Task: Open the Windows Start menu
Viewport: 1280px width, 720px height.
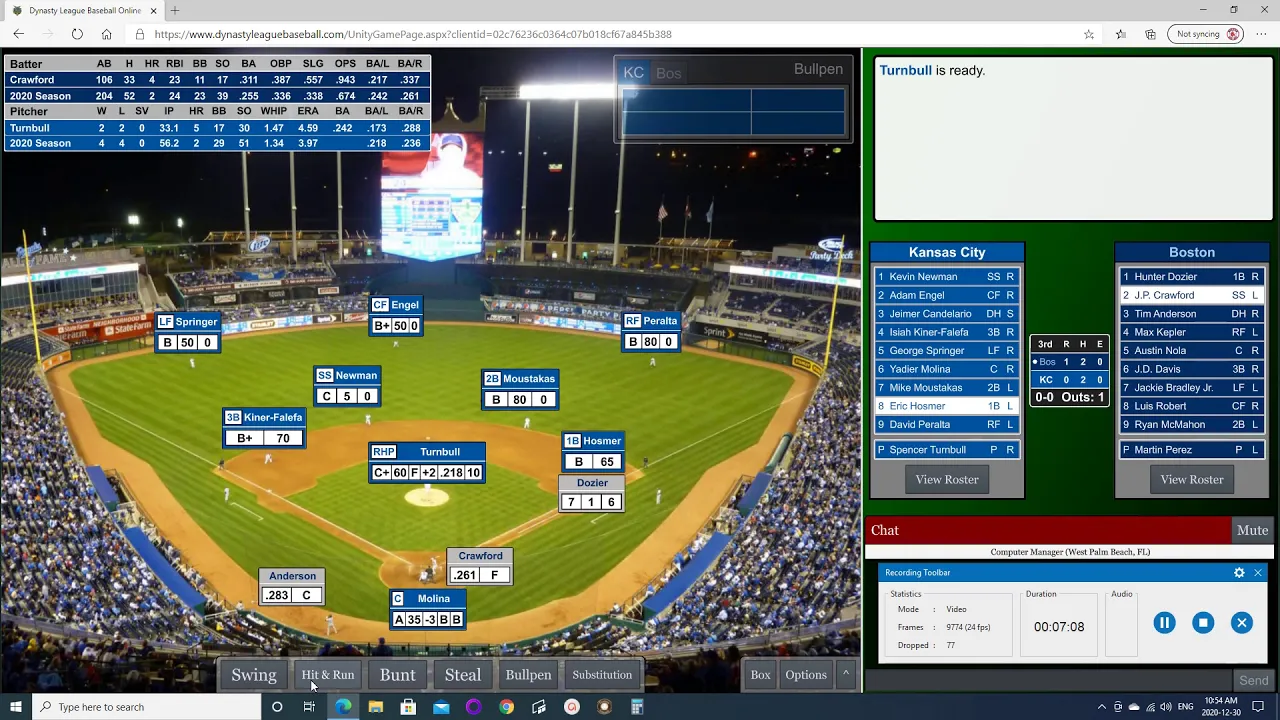Action: (16, 707)
